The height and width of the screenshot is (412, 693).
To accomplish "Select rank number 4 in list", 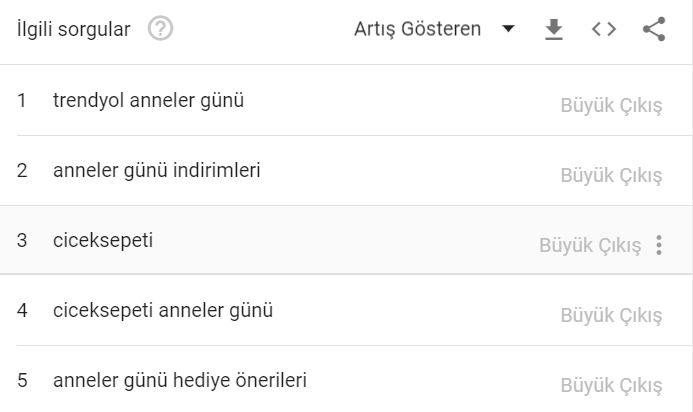I will (22, 310).
